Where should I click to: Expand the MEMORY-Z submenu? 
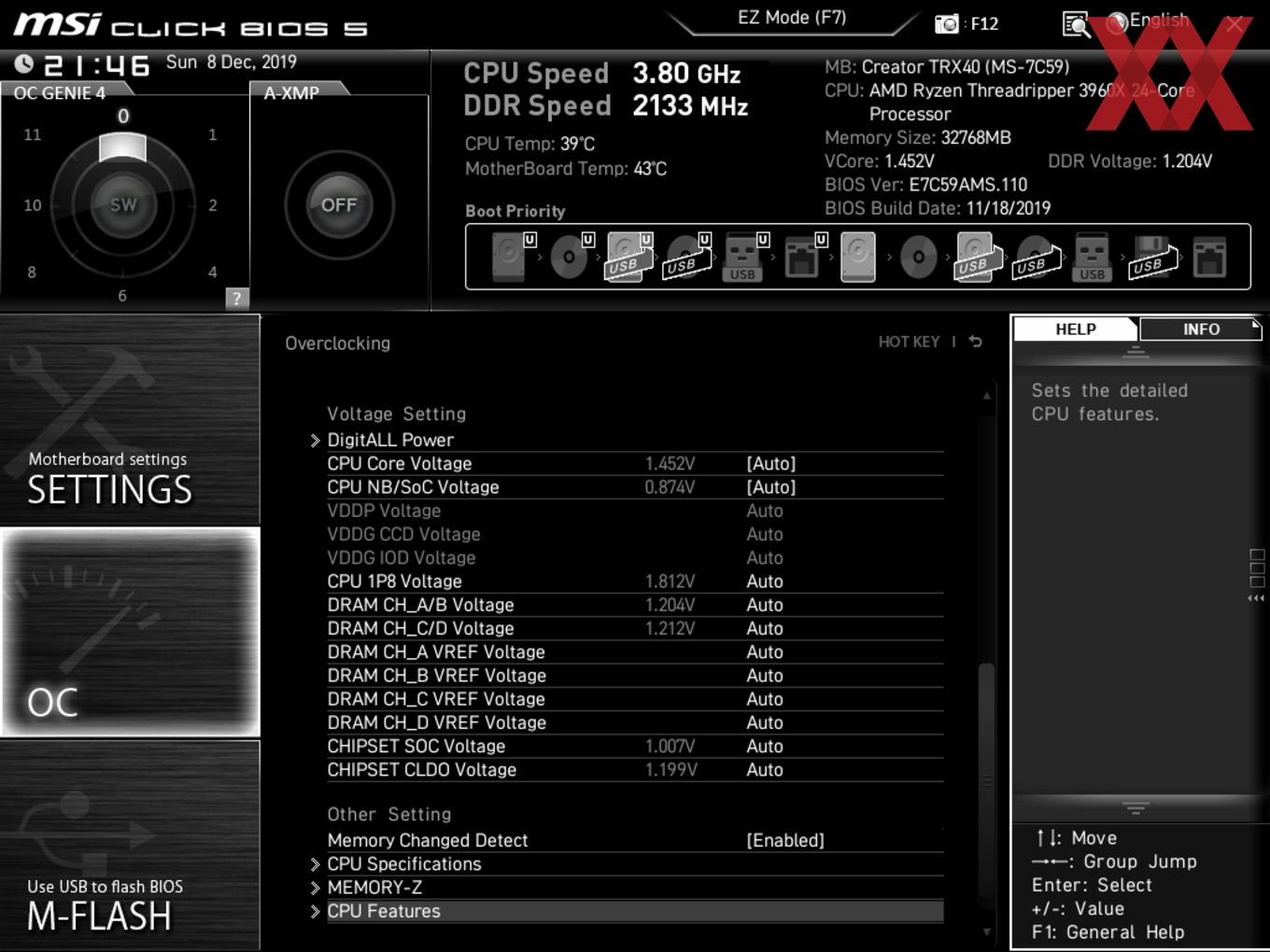point(374,887)
